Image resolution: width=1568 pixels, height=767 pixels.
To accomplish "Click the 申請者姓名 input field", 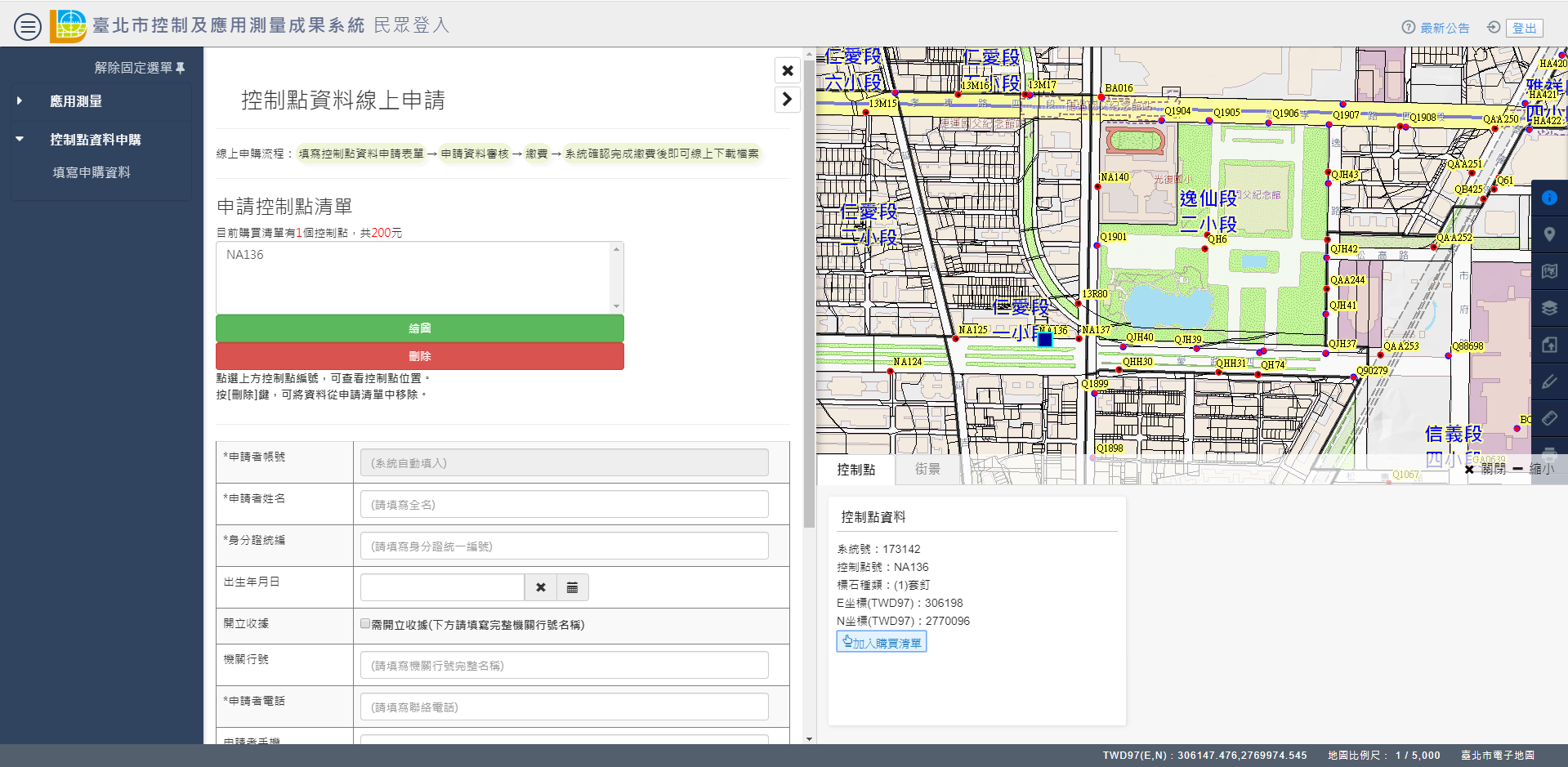I will tap(564, 505).
